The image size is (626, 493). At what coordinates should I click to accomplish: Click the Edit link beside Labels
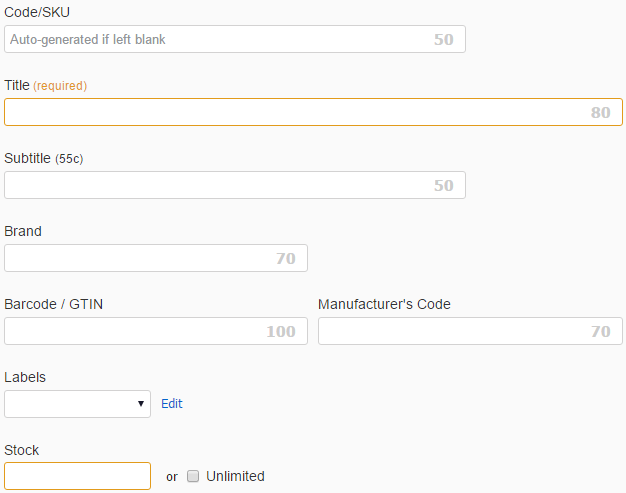tap(172, 404)
